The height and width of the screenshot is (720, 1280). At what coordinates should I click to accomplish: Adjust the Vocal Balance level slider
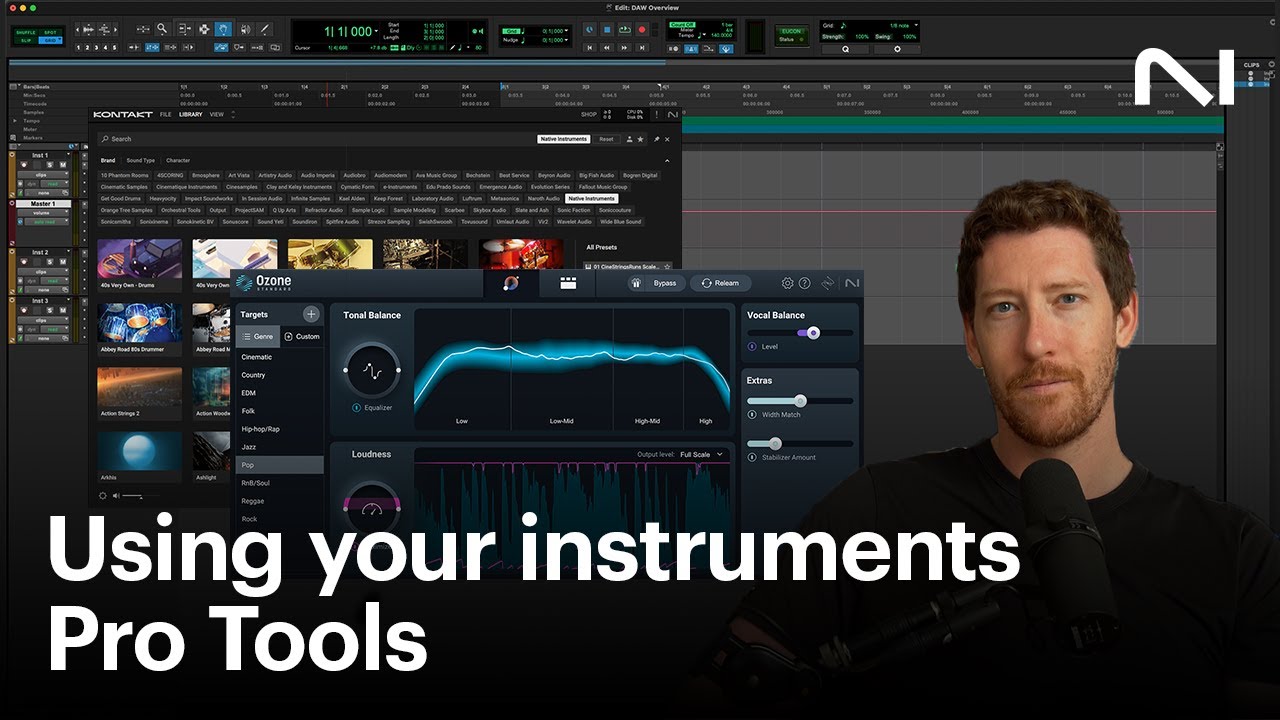click(813, 333)
